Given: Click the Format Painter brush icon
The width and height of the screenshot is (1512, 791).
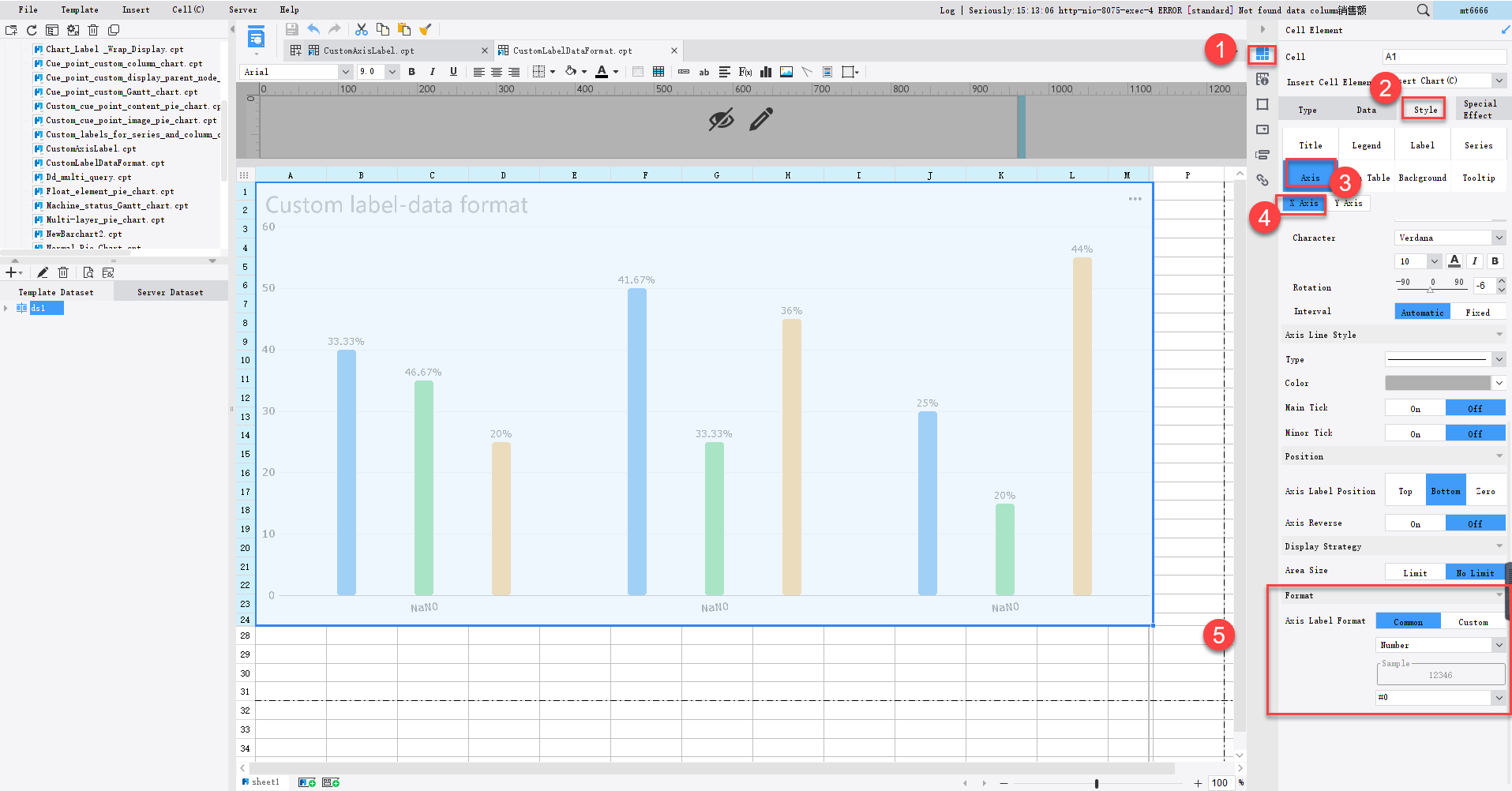Looking at the screenshot, I should [x=426, y=28].
